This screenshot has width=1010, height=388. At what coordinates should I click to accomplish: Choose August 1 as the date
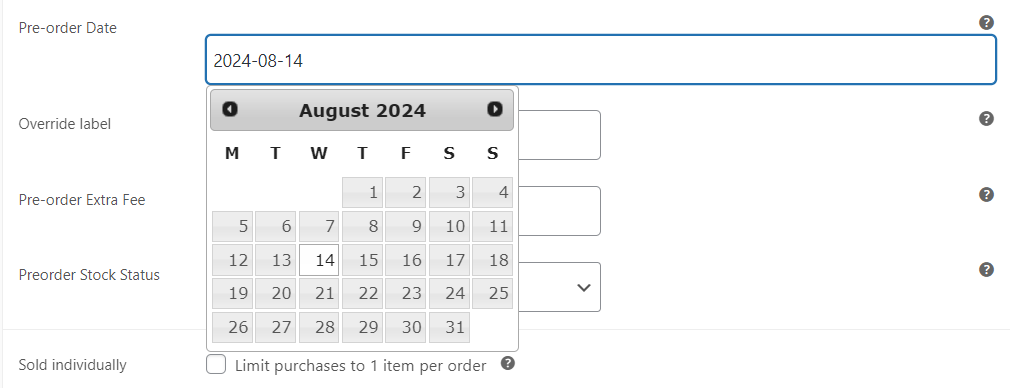pyautogui.click(x=362, y=192)
